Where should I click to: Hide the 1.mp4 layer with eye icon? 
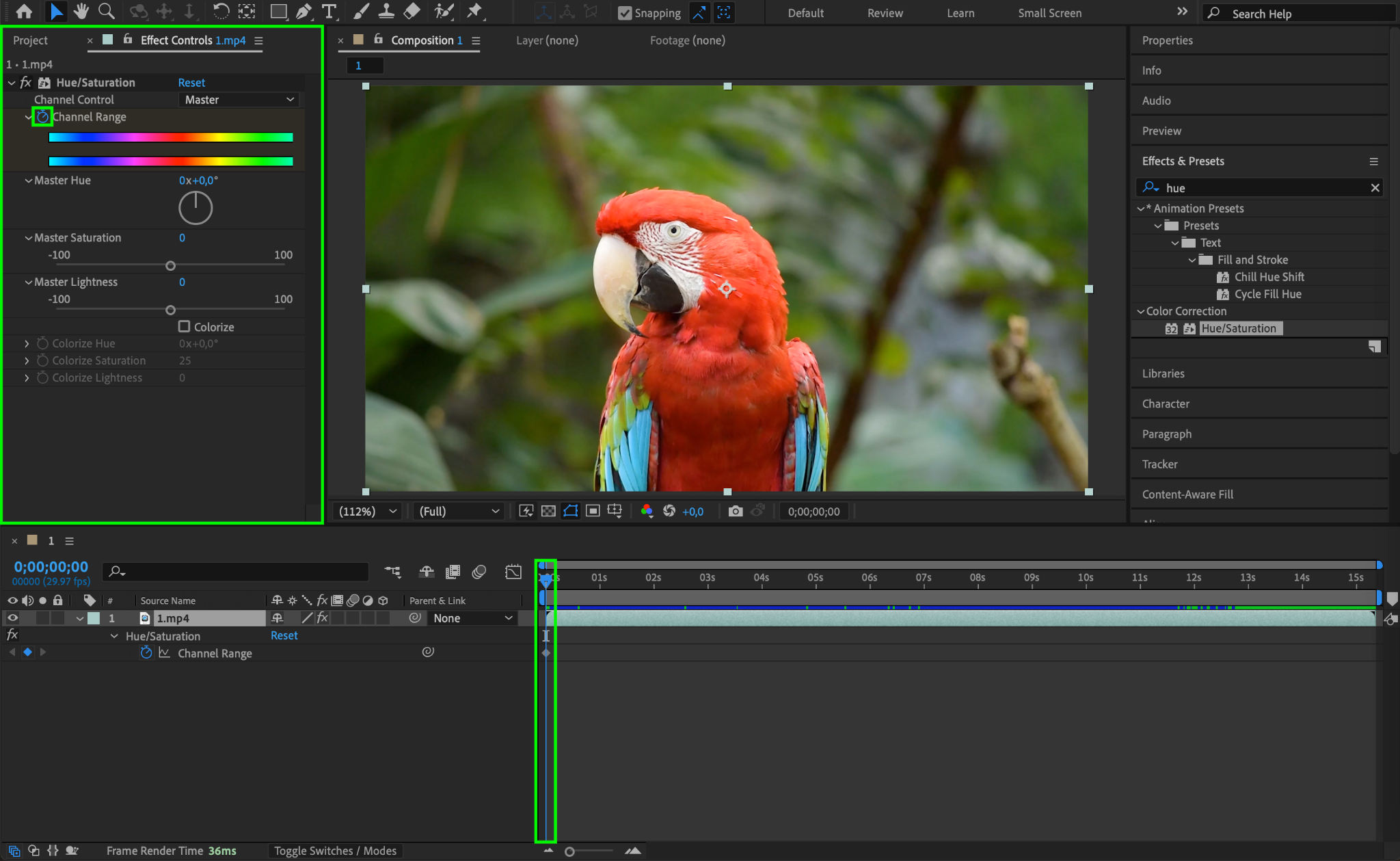12,618
